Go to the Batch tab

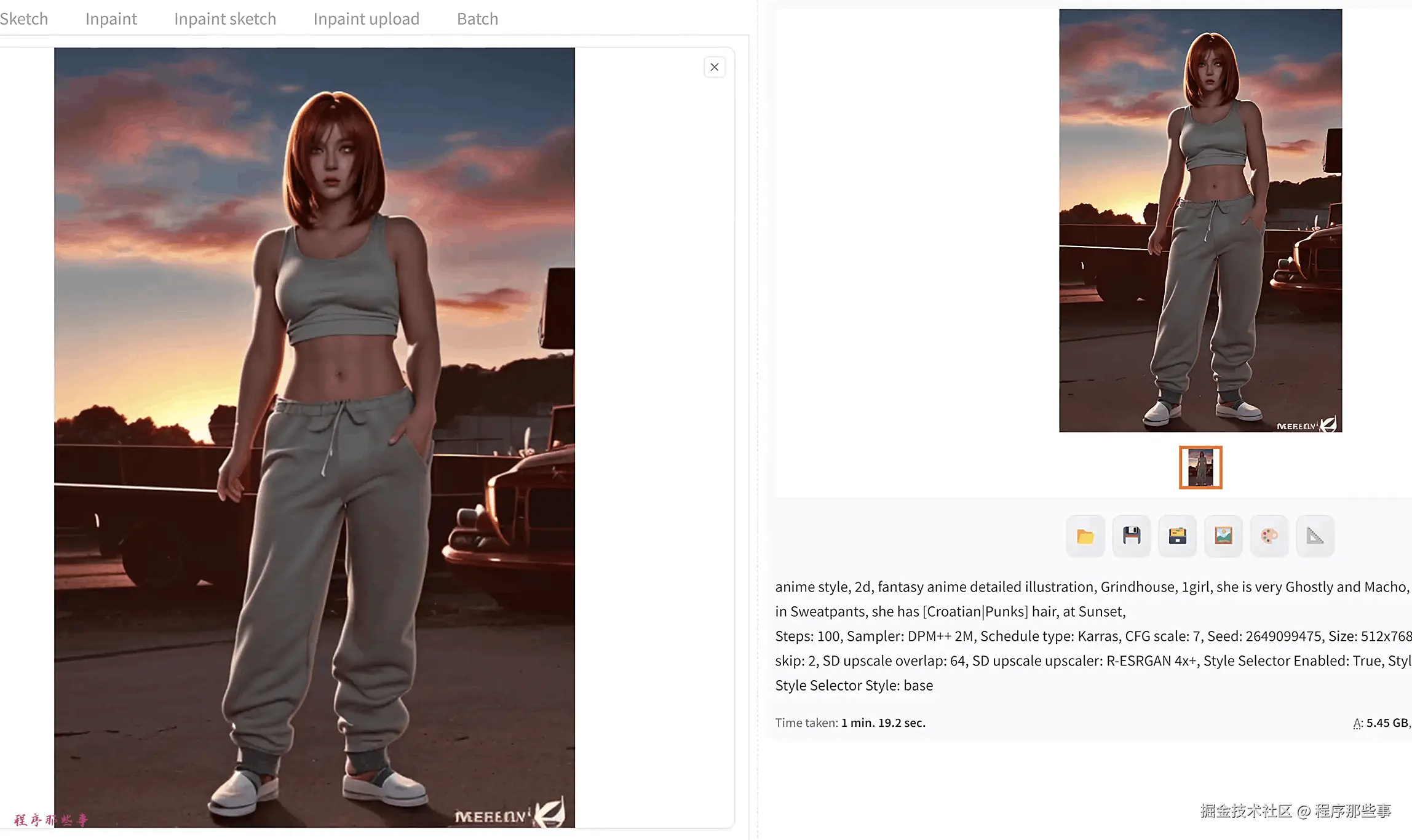pos(477,19)
